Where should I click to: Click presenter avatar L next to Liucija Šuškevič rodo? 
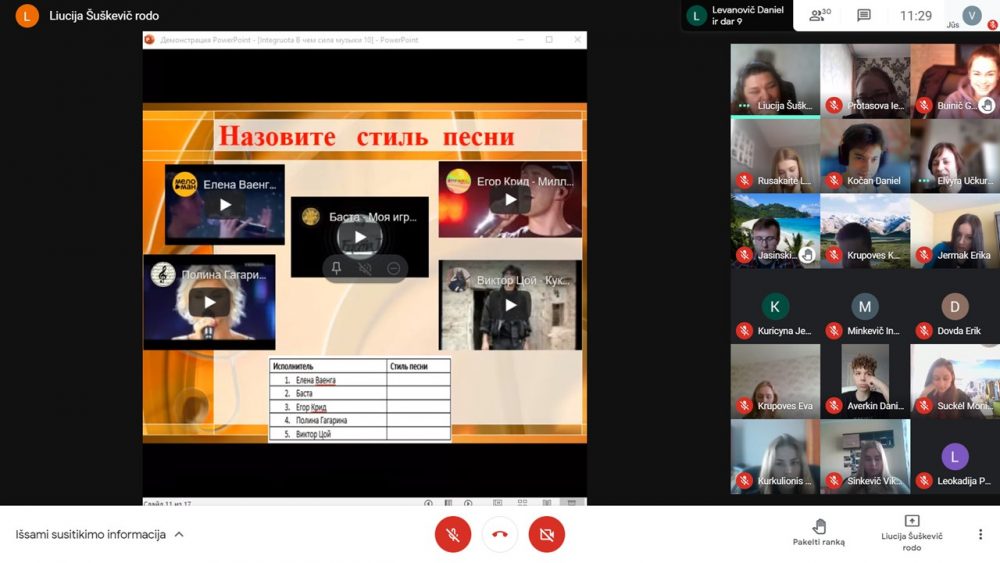tap(27, 16)
